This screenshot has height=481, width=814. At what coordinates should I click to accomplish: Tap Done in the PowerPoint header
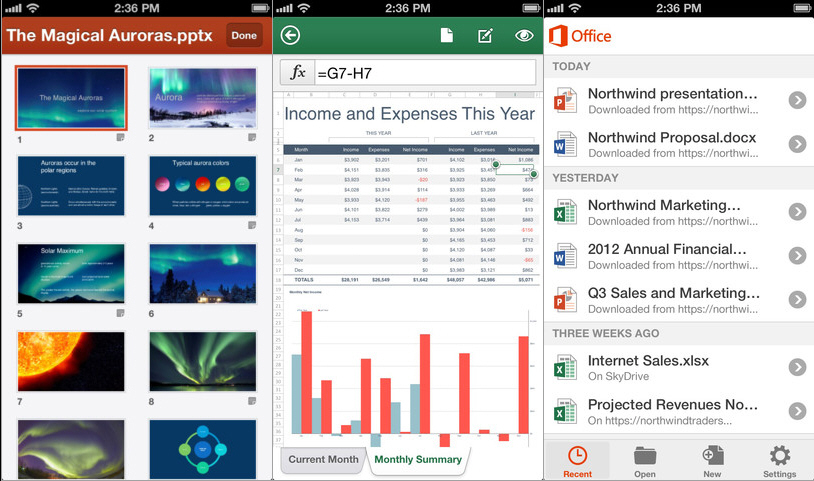(x=244, y=35)
